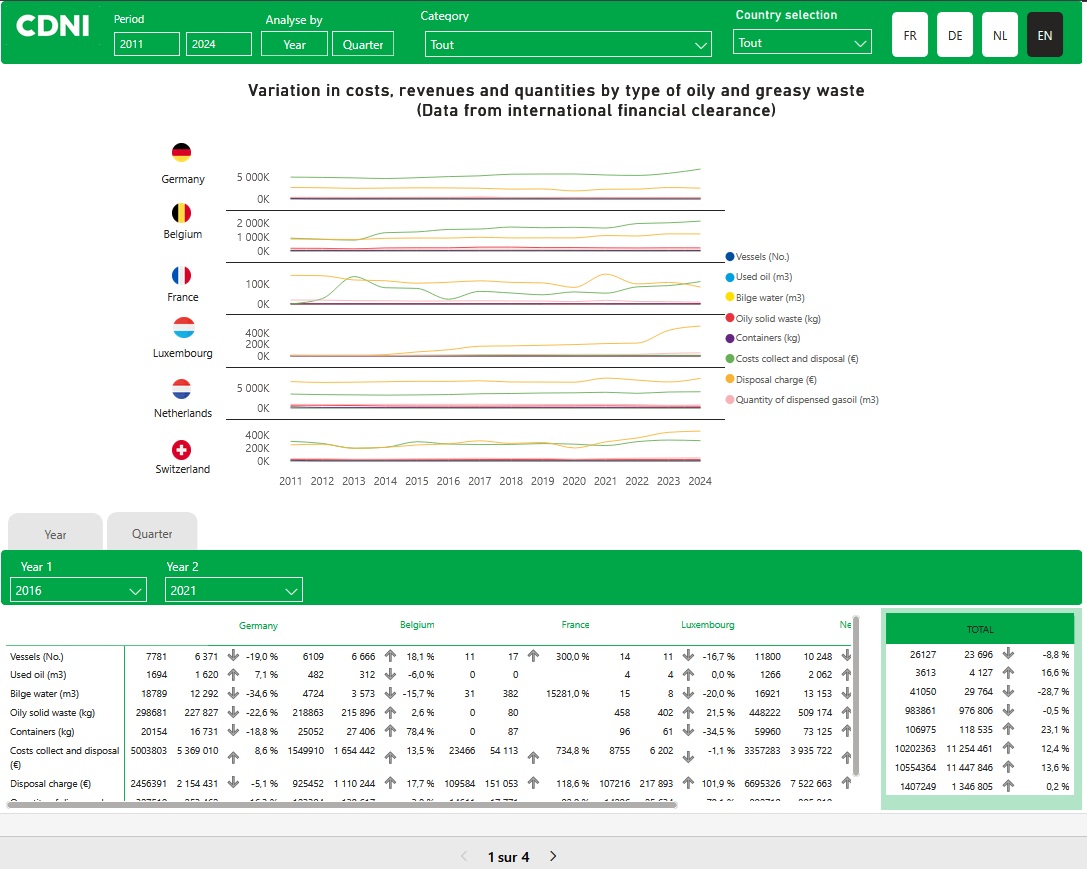Select the Germany flag icon
This screenshot has height=869, width=1087.
[181, 153]
